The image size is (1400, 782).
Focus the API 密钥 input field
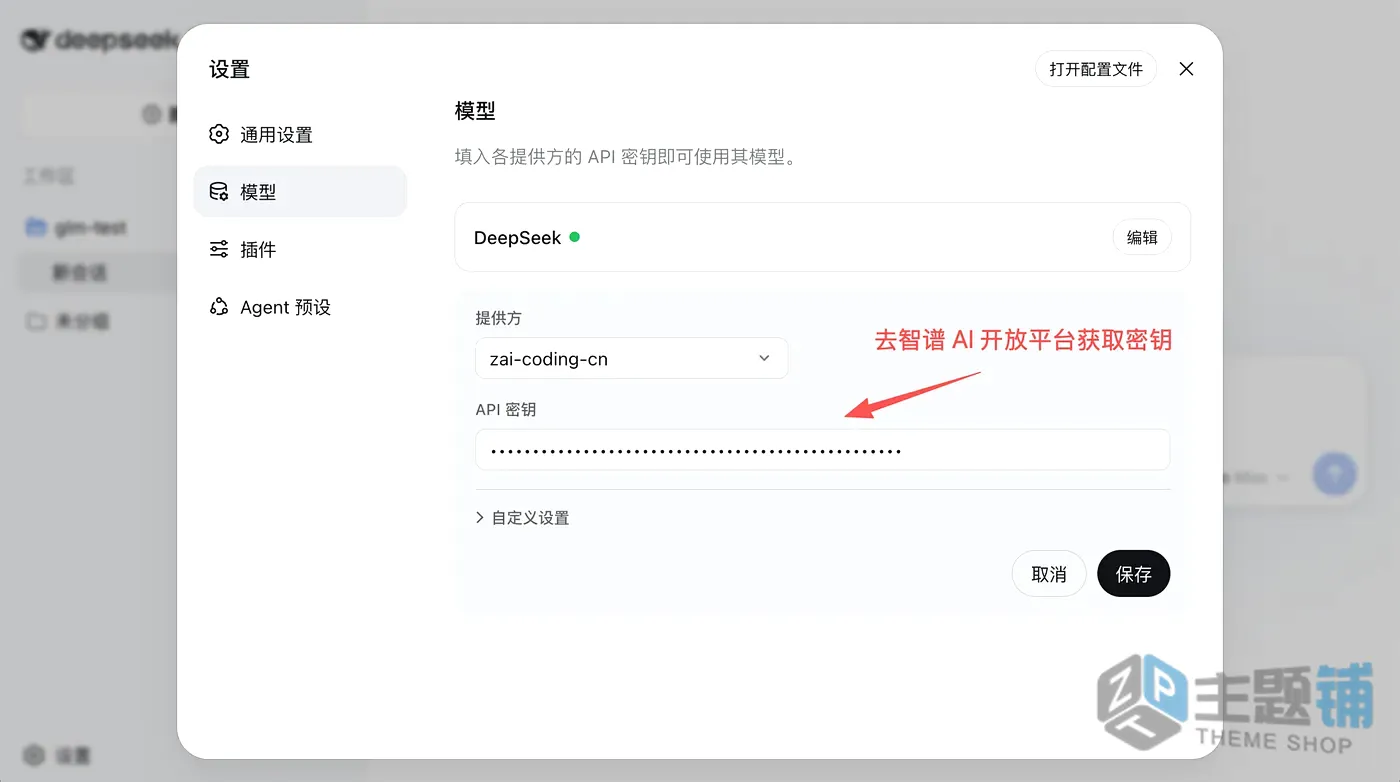tap(822, 450)
